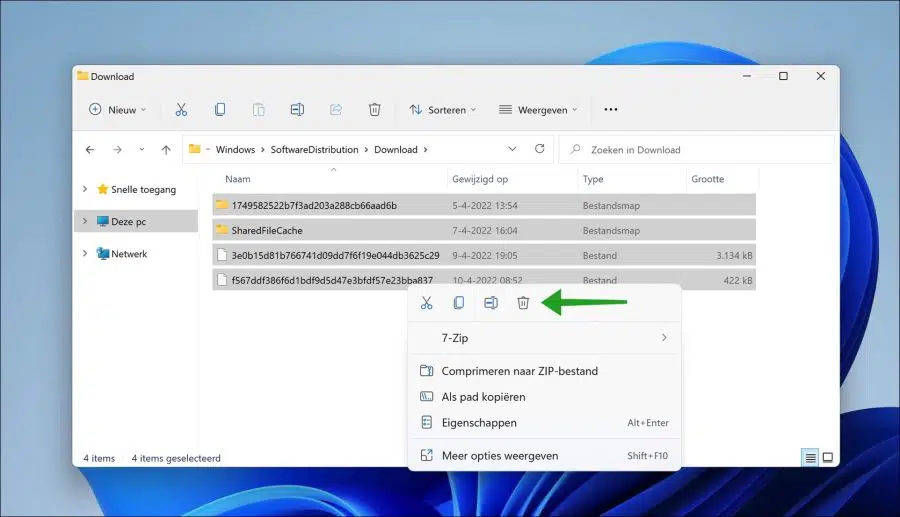Click the folder icon in address bar
Screen dimensions: 900x517
point(195,149)
